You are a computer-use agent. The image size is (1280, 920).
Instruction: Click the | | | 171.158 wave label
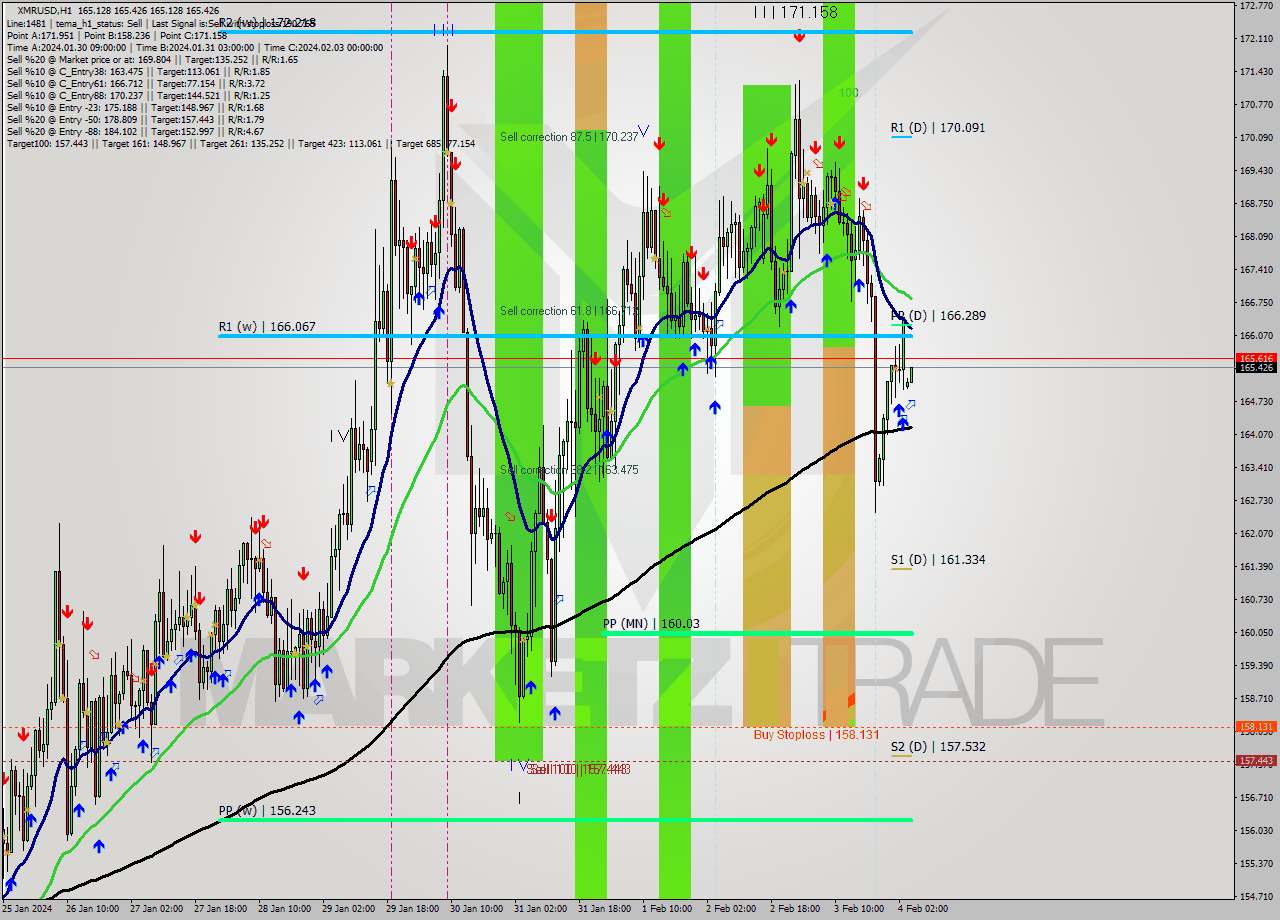coord(796,13)
